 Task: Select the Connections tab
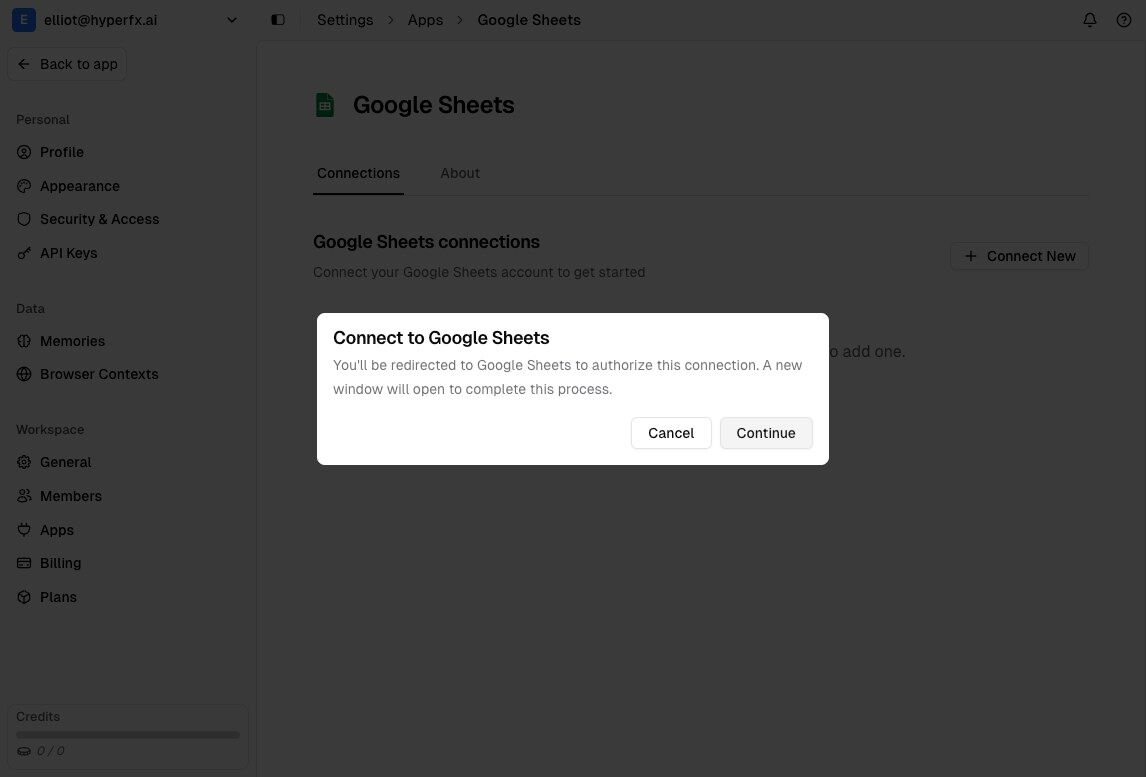[x=358, y=173]
